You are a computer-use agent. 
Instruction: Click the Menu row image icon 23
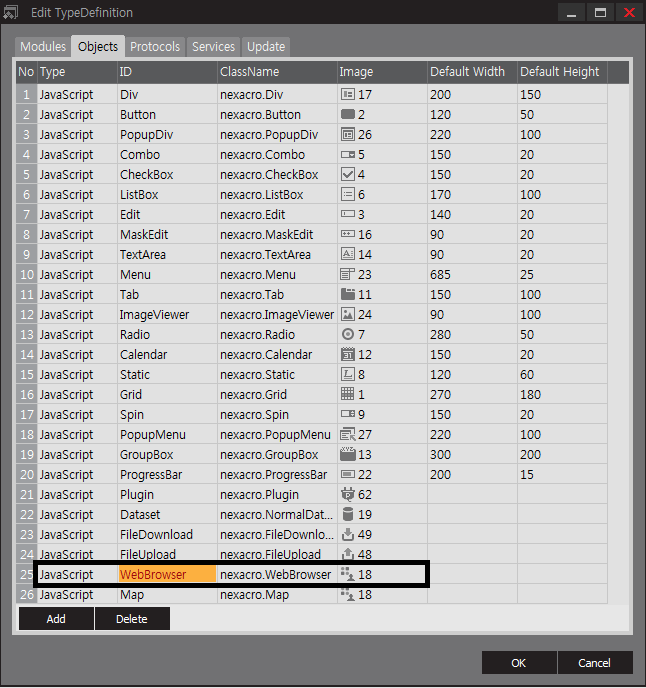[348, 274]
